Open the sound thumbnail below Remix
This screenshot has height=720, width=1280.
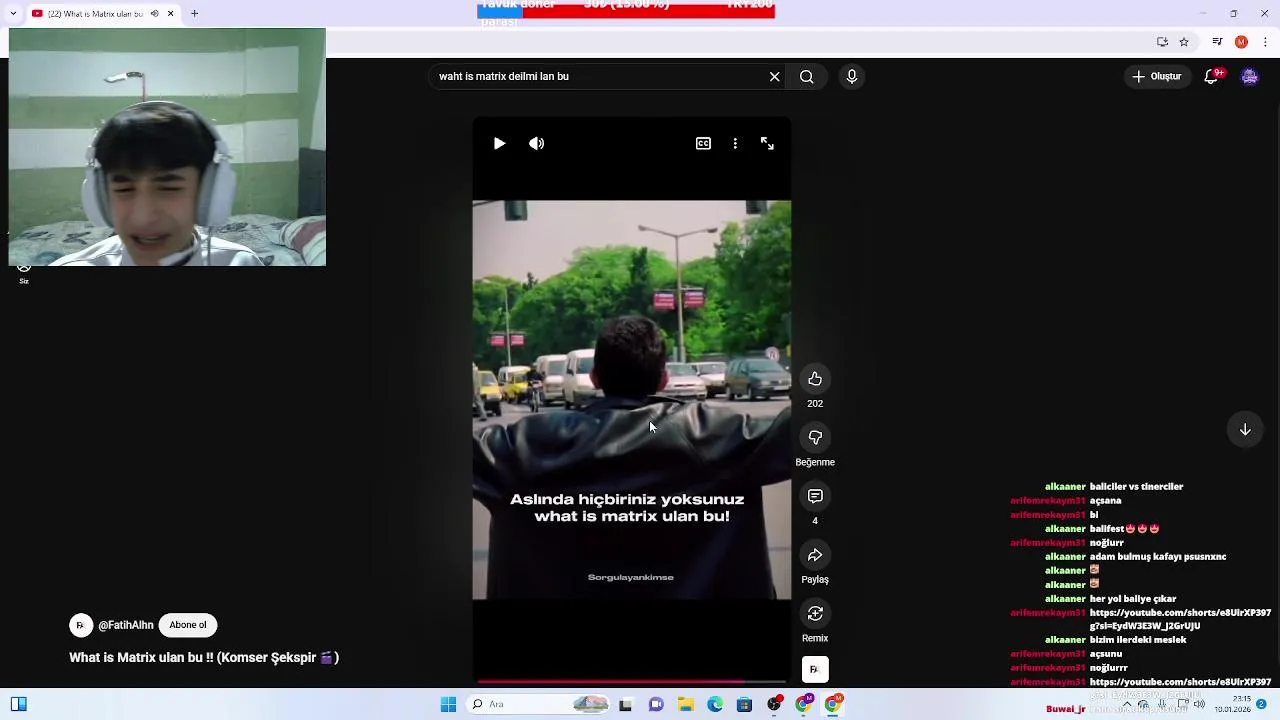click(815, 669)
